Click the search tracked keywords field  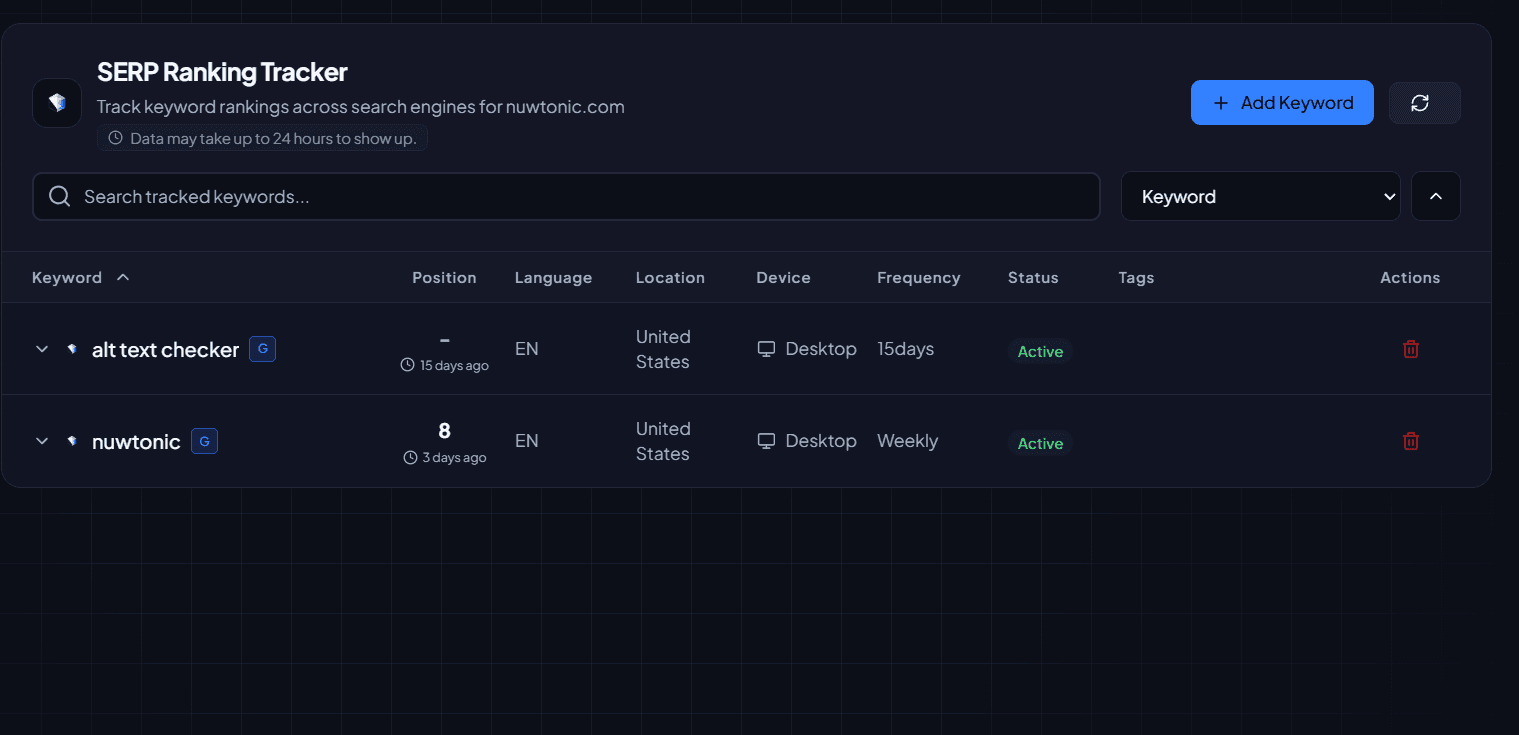(x=400, y=196)
